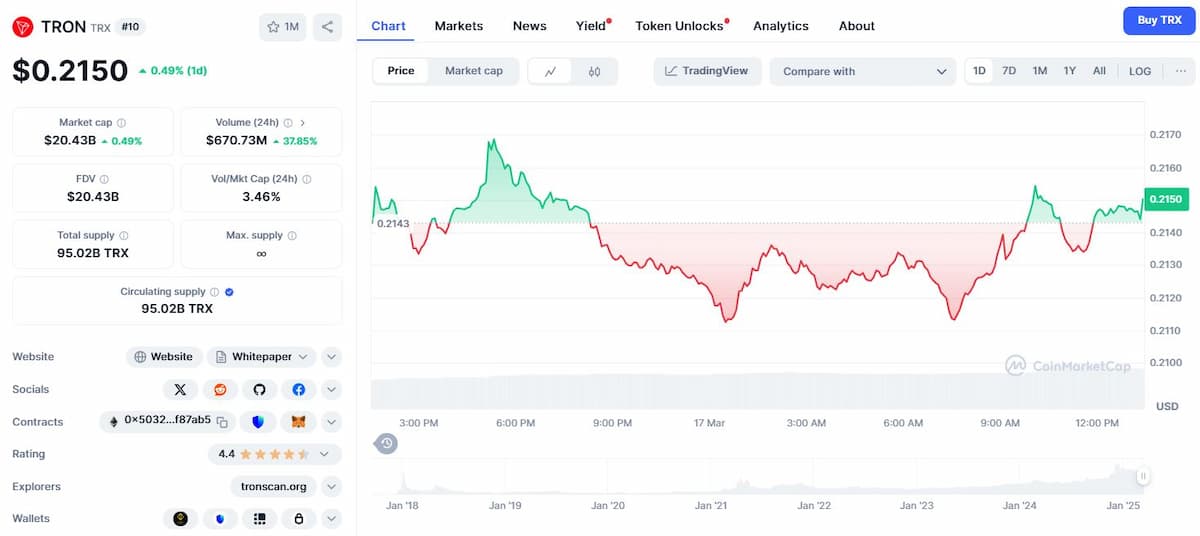
Task: Switch chart to candlestick view
Action: click(x=595, y=71)
